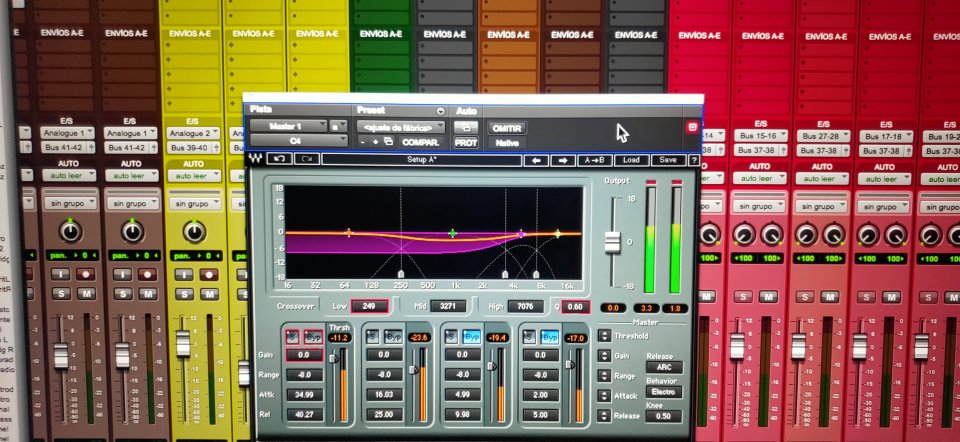Viewport: 960px width, 442px height.
Task: Enable input monitoring on Analogue 2 channel
Action: (x=184, y=274)
